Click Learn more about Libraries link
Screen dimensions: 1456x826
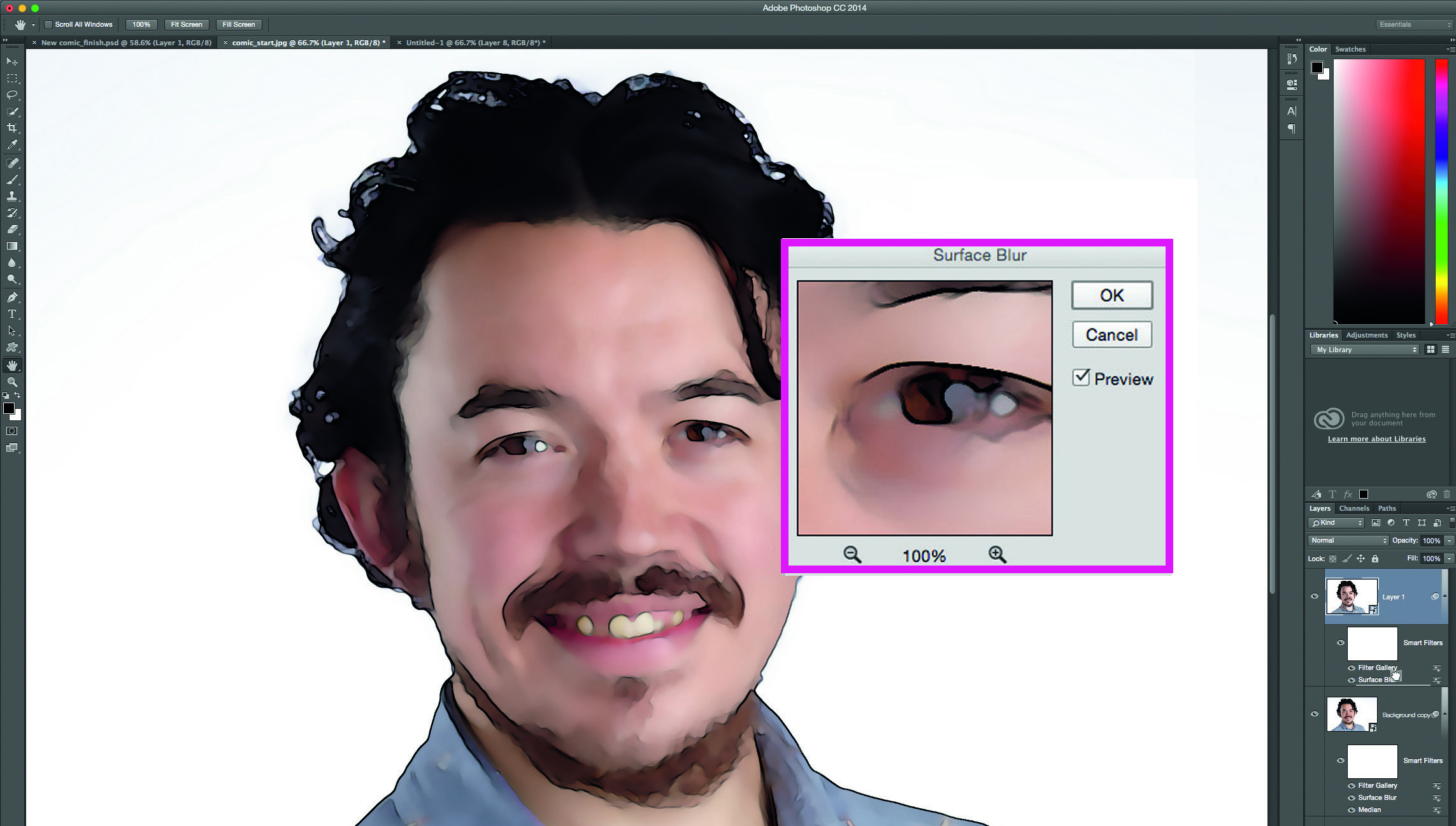1376,439
